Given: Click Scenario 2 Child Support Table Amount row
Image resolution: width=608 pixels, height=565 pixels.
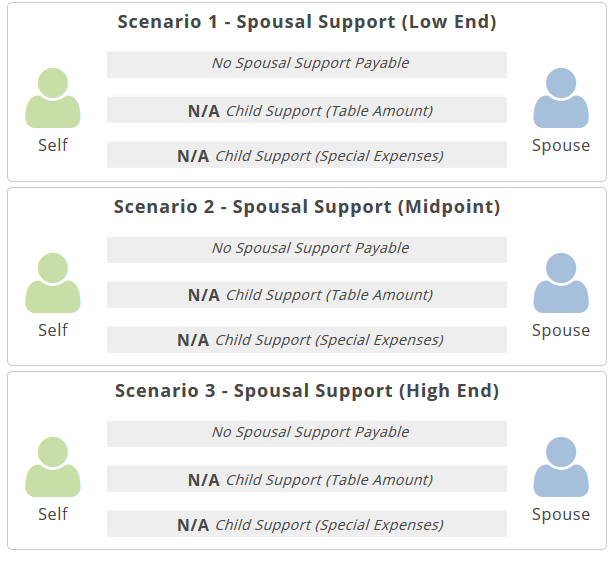Looking at the screenshot, I should (307, 295).
